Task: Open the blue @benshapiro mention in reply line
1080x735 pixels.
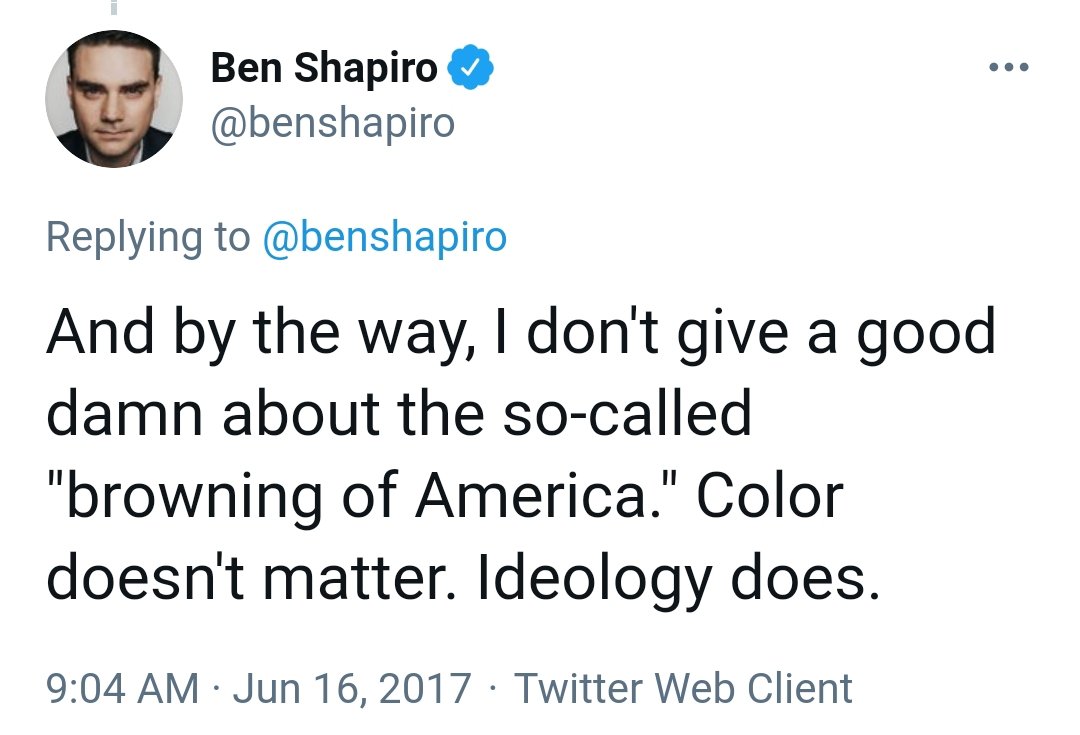Action: coord(384,237)
